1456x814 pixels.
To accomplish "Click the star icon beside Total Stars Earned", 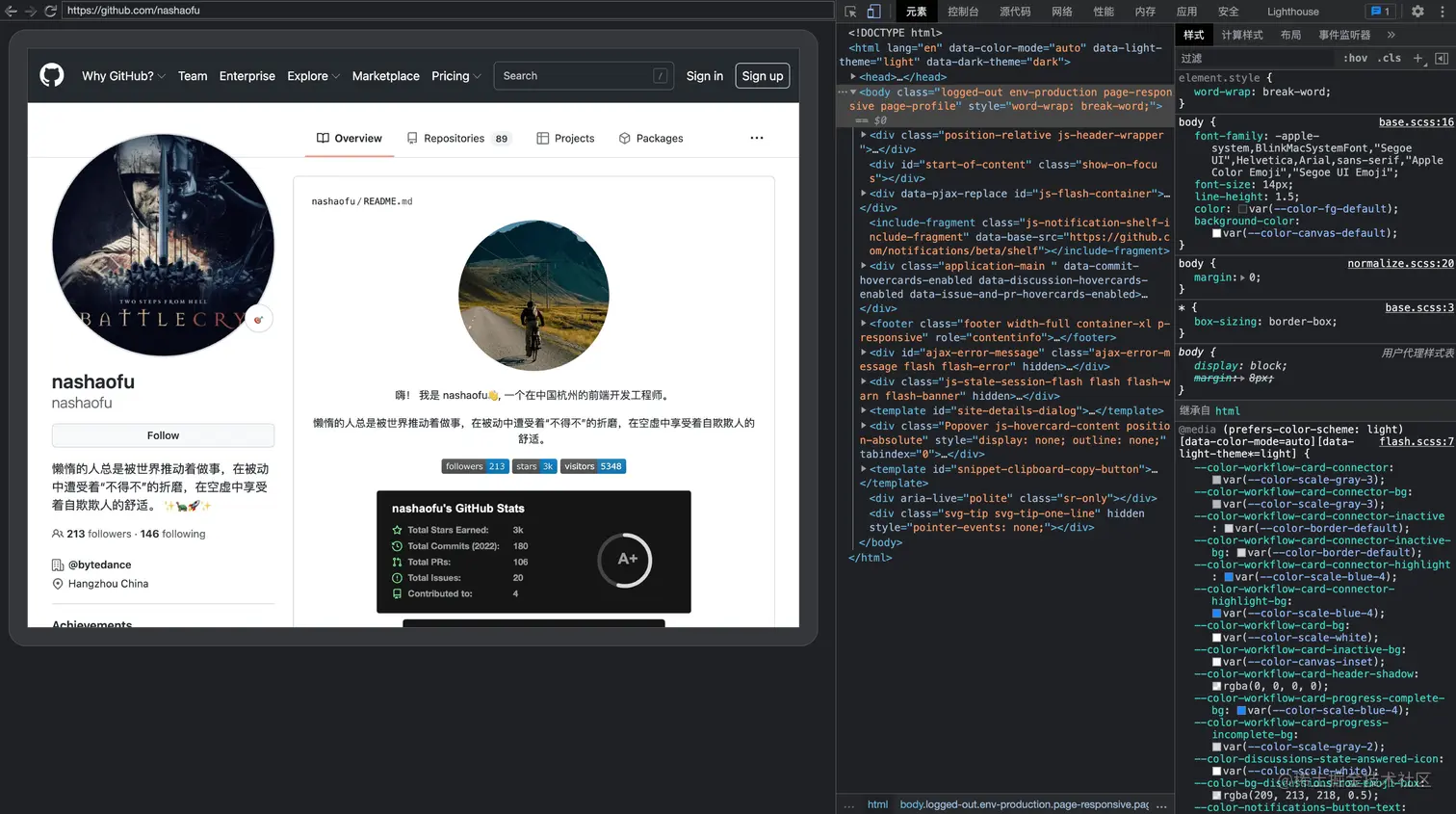I will tap(397, 530).
